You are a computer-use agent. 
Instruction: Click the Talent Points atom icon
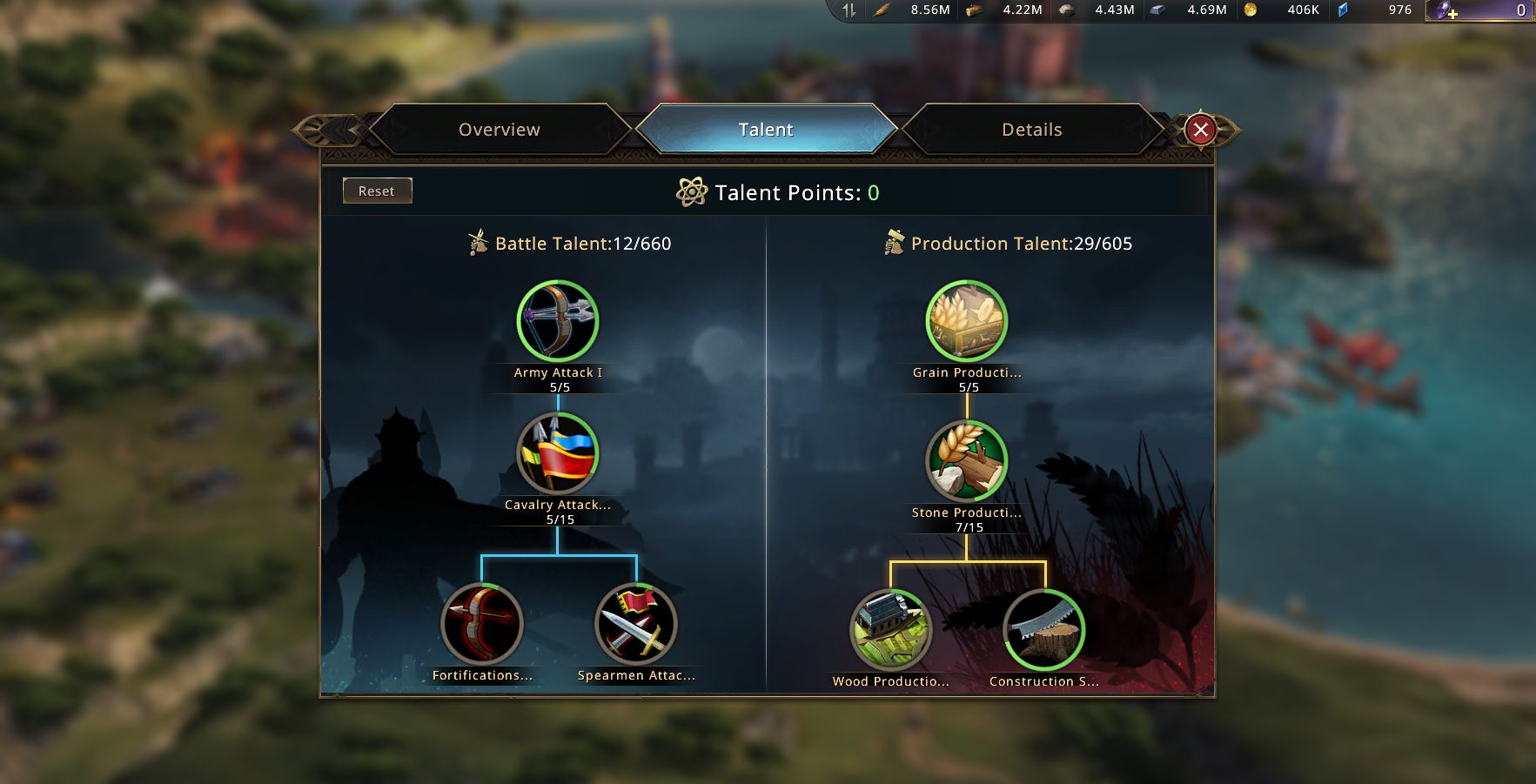point(692,192)
